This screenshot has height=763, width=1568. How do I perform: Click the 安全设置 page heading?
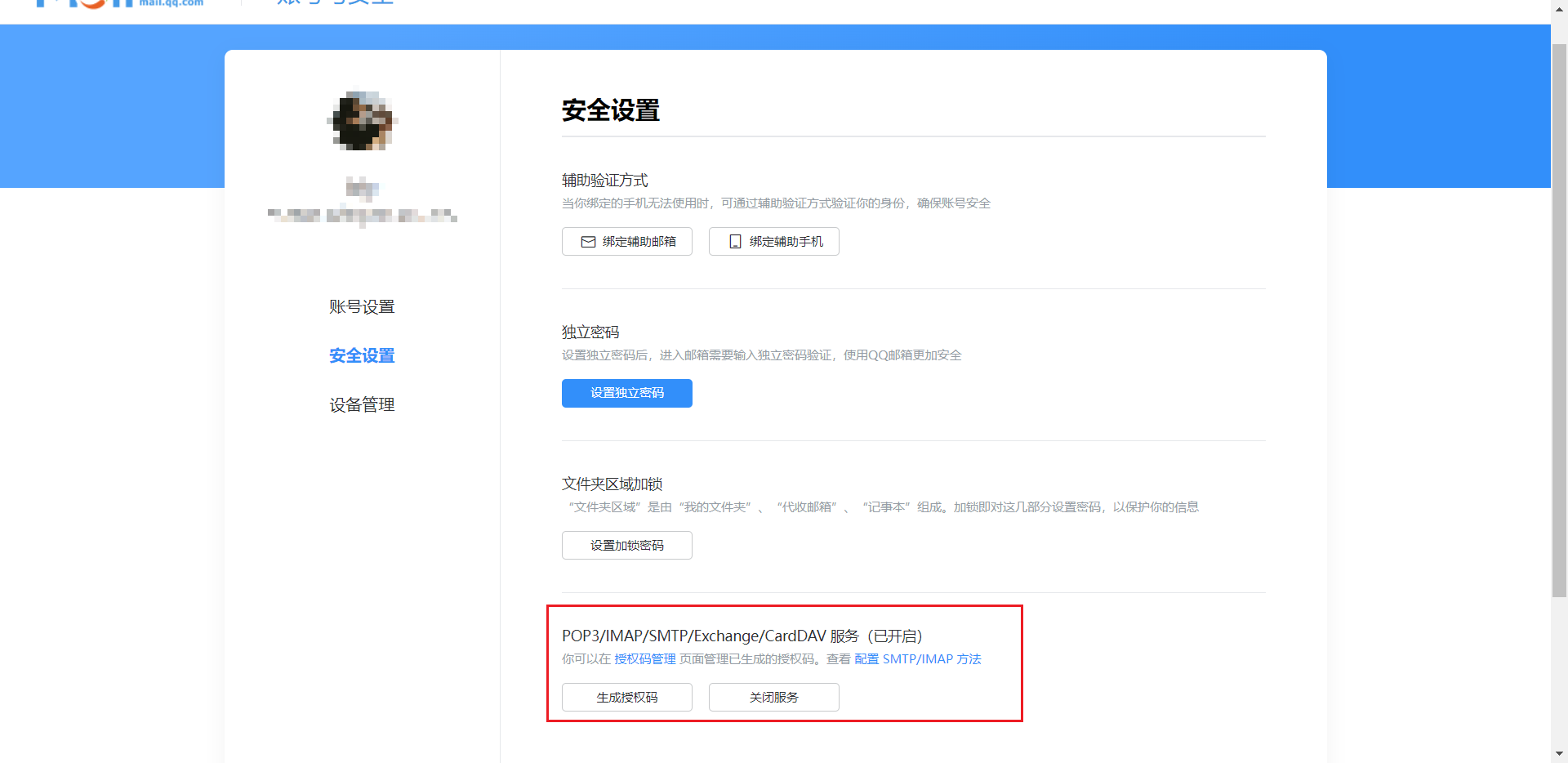point(611,110)
